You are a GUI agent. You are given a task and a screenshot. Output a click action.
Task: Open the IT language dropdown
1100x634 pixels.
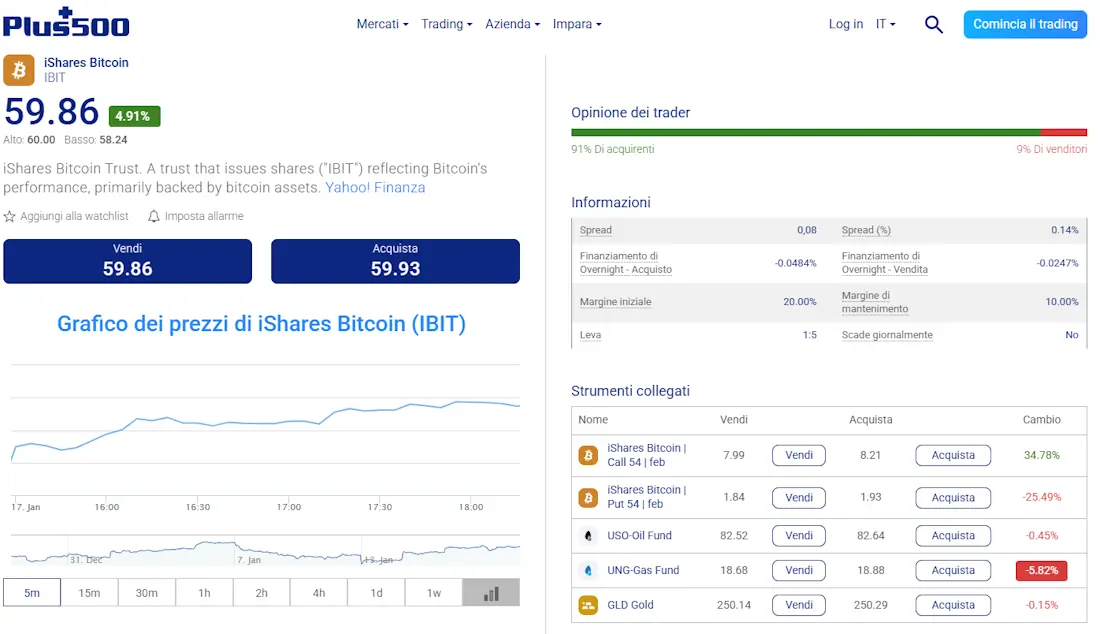(x=886, y=24)
